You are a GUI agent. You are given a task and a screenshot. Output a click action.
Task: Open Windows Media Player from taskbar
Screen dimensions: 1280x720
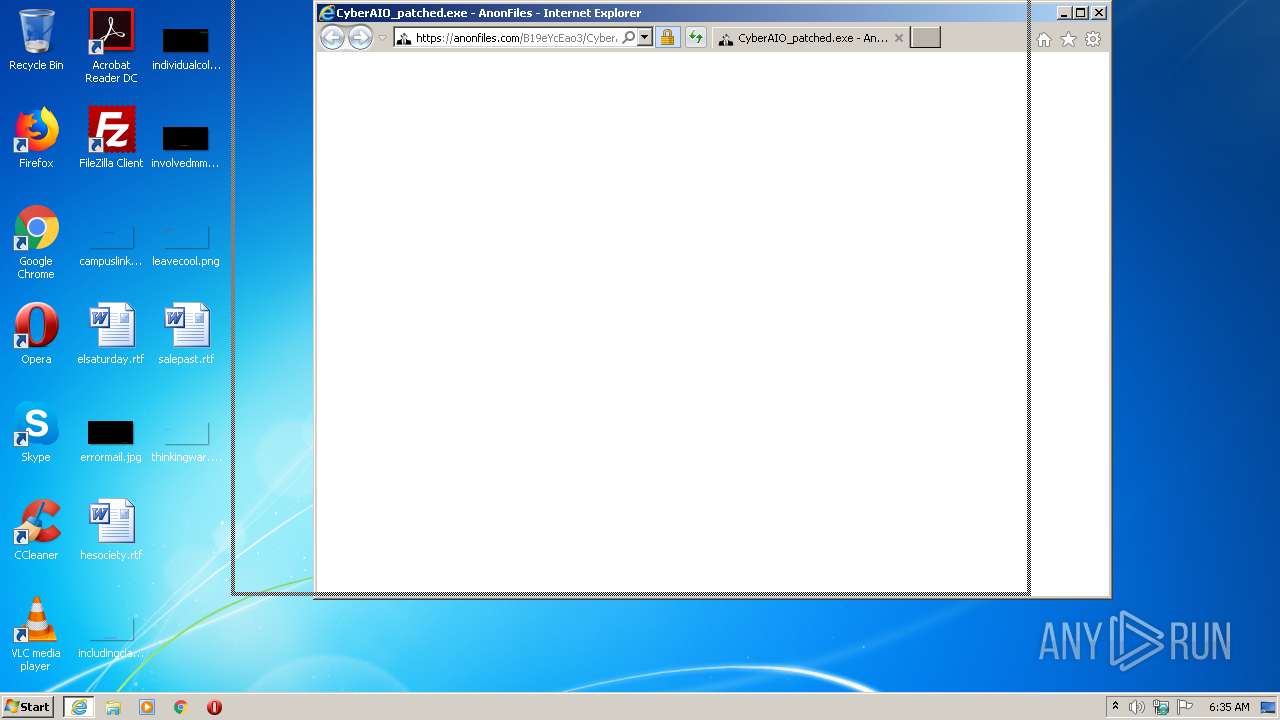(147, 707)
